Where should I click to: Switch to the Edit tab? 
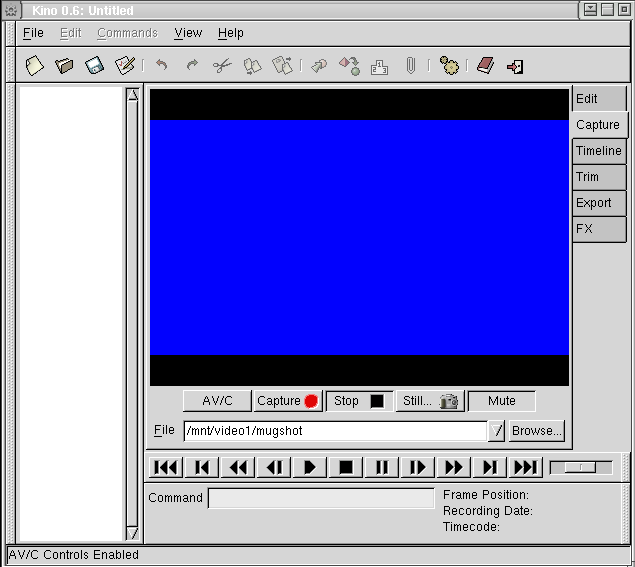[599, 98]
